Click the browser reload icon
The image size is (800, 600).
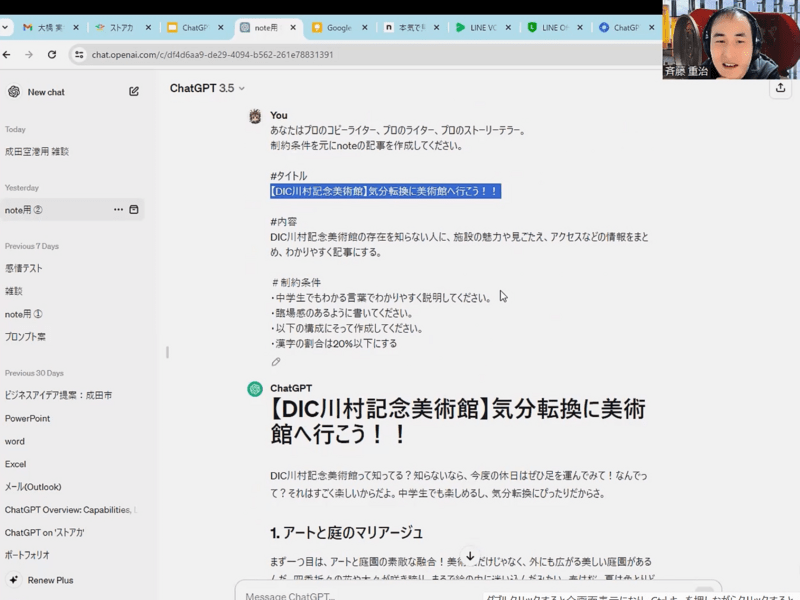coord(51,54)
